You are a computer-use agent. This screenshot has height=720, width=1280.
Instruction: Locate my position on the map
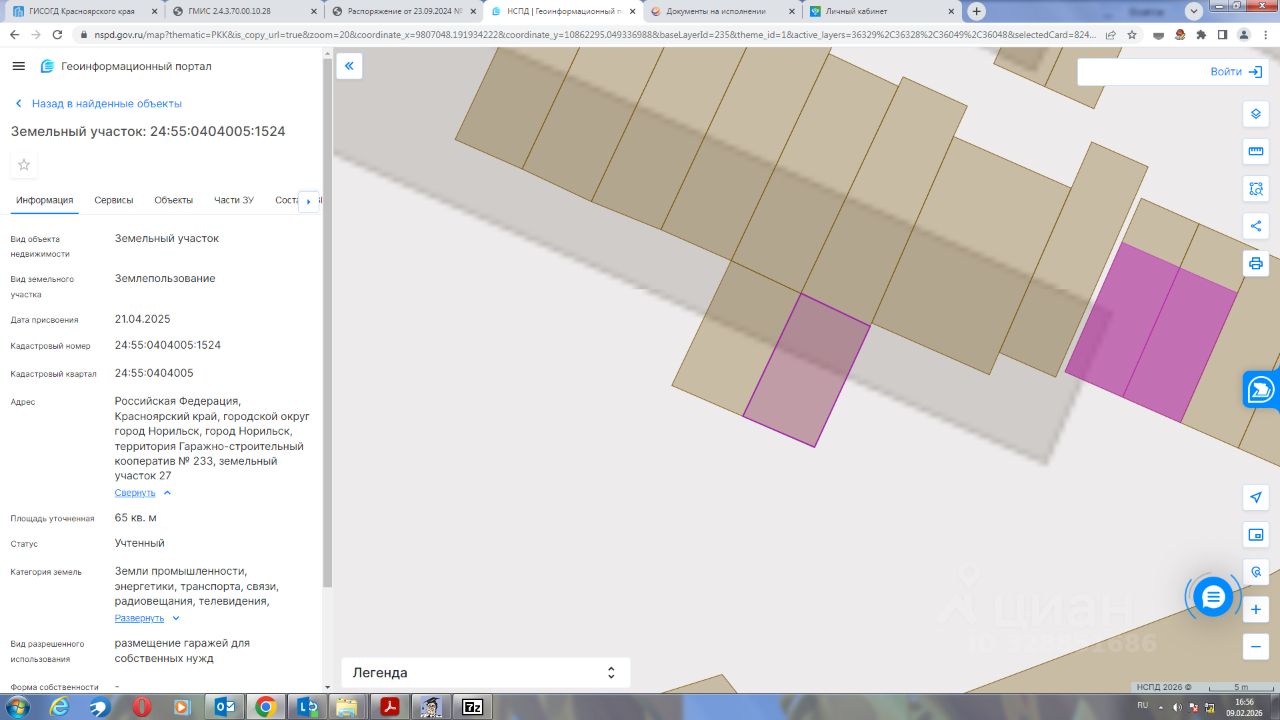pos(1256,497)
